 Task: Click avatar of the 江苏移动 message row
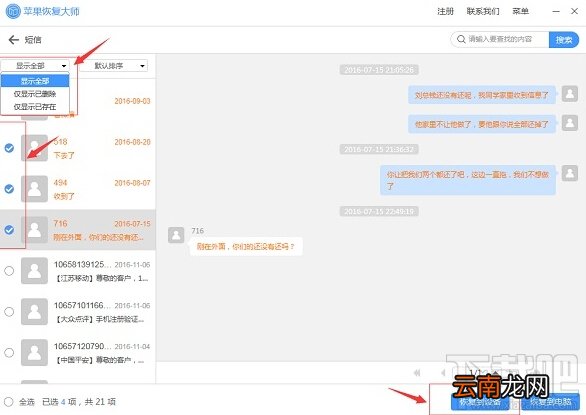(34, 271)
